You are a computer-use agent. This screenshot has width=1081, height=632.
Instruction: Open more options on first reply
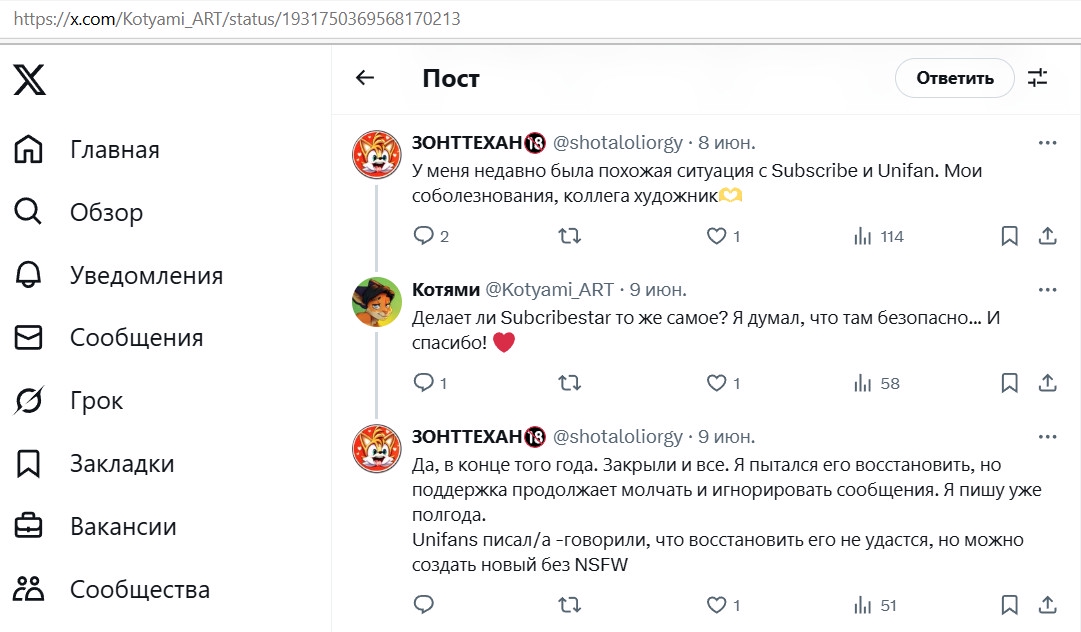pyautogui.click(x=1047, y=143)
